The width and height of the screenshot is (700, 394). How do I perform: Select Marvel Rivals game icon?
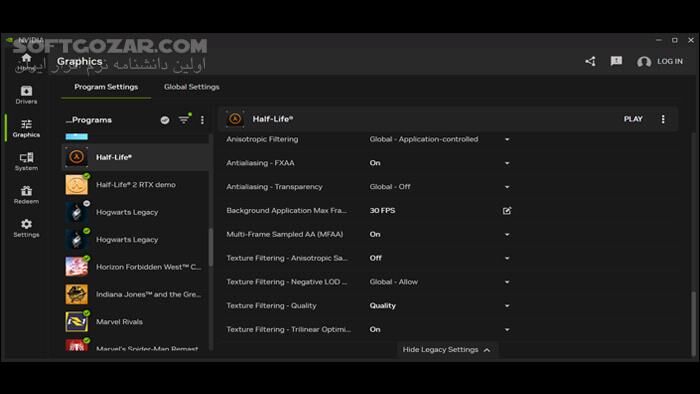[76, 322]
